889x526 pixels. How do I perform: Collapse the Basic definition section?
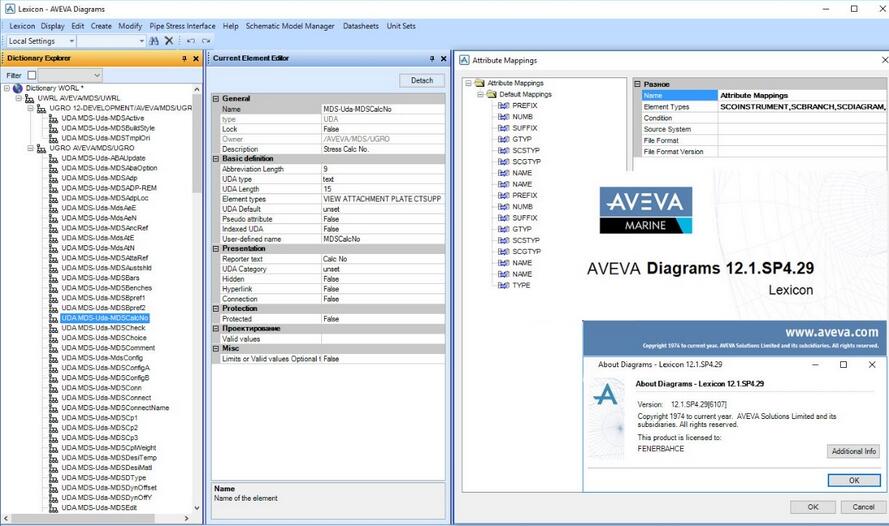[x=215, y=159]
